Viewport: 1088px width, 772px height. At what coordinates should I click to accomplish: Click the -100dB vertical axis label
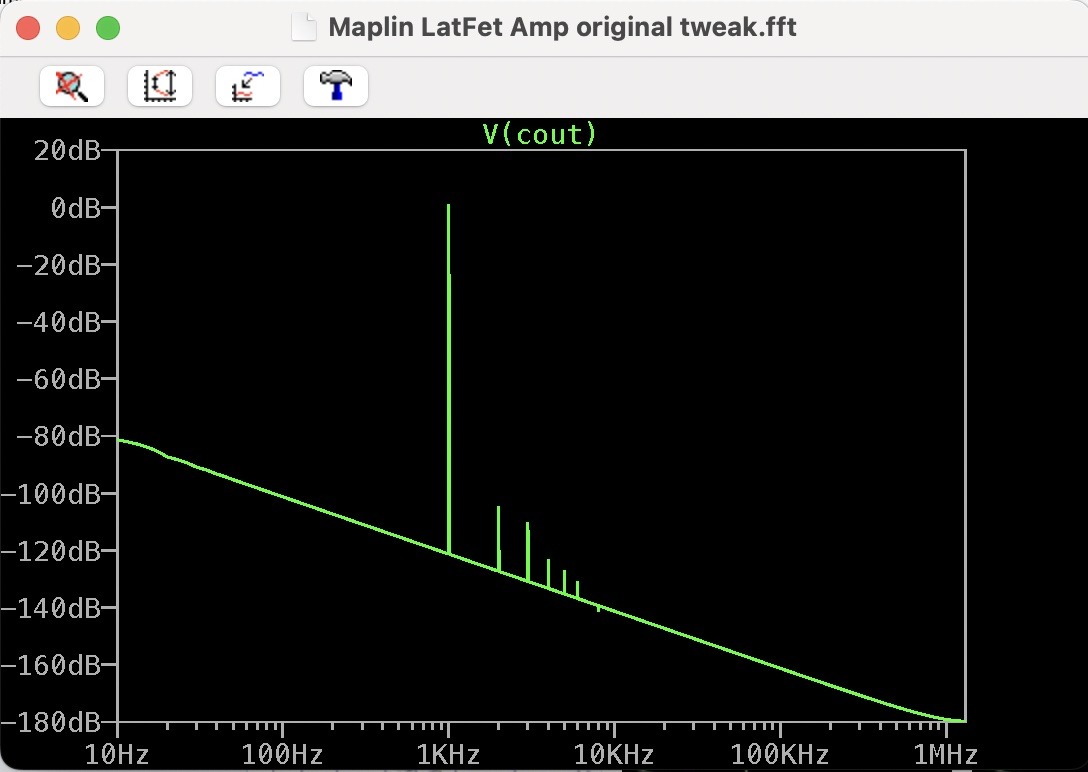point(51,494)
